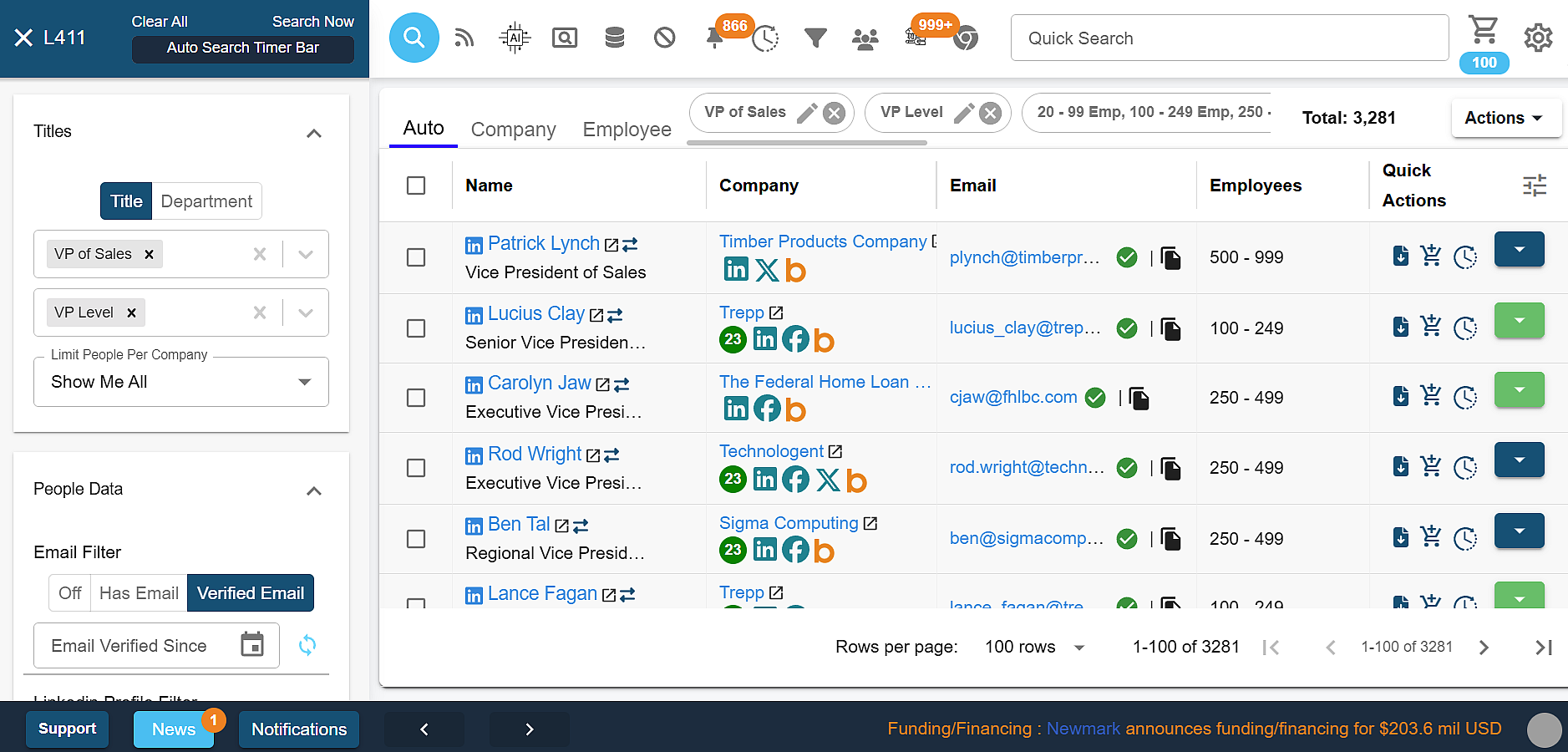The height and width of the screenshot is (752, 1568).
Task: Click the Clear All link
Action: [x=159, y=21]
